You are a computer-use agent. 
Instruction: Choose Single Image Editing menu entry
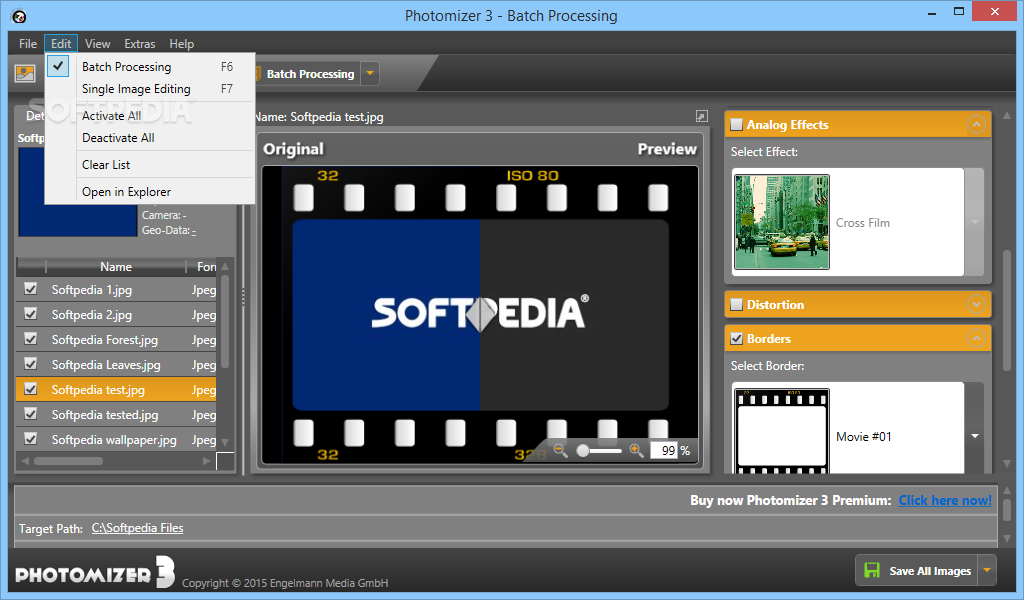coord(150,89)
